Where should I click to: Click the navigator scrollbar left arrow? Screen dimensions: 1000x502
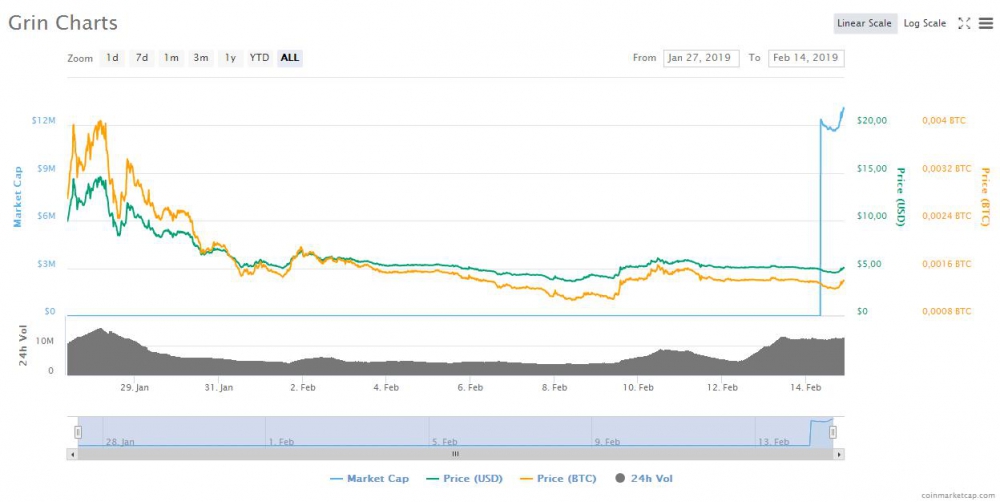click(72, 454)
